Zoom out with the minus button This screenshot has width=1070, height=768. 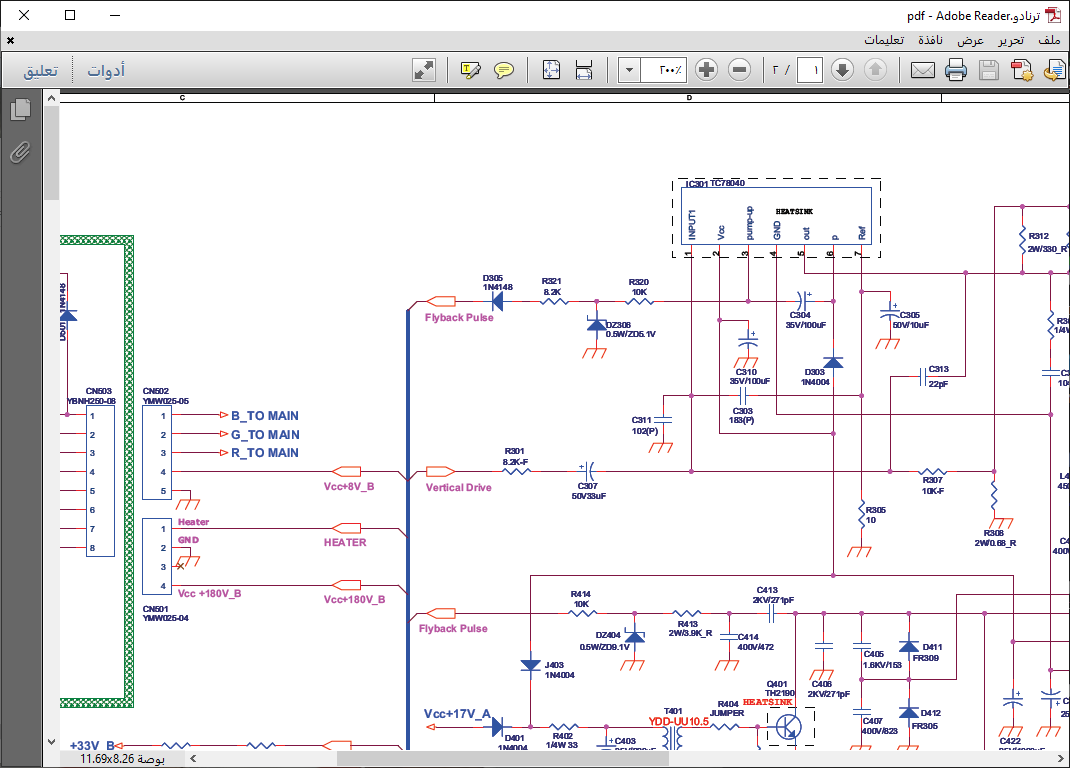[739, 70]
